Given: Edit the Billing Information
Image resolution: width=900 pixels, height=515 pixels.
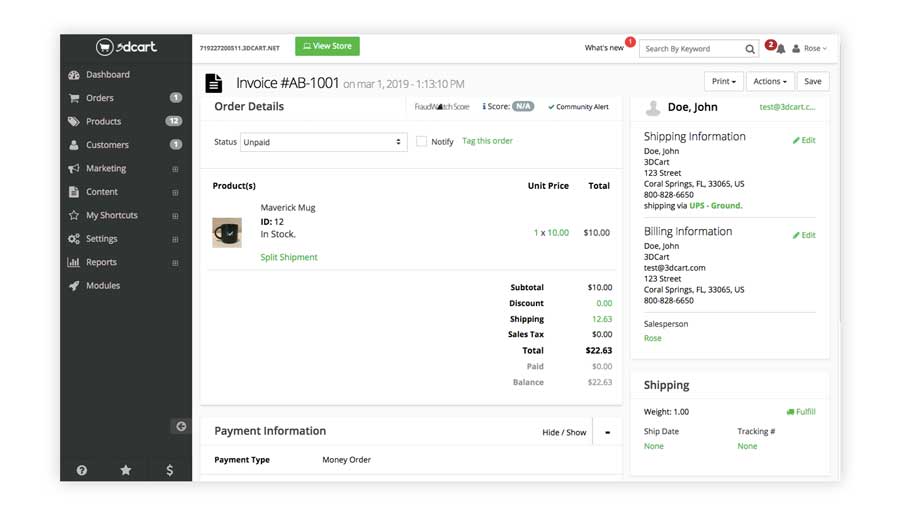Looking at the screenshot, I should 804,235.
